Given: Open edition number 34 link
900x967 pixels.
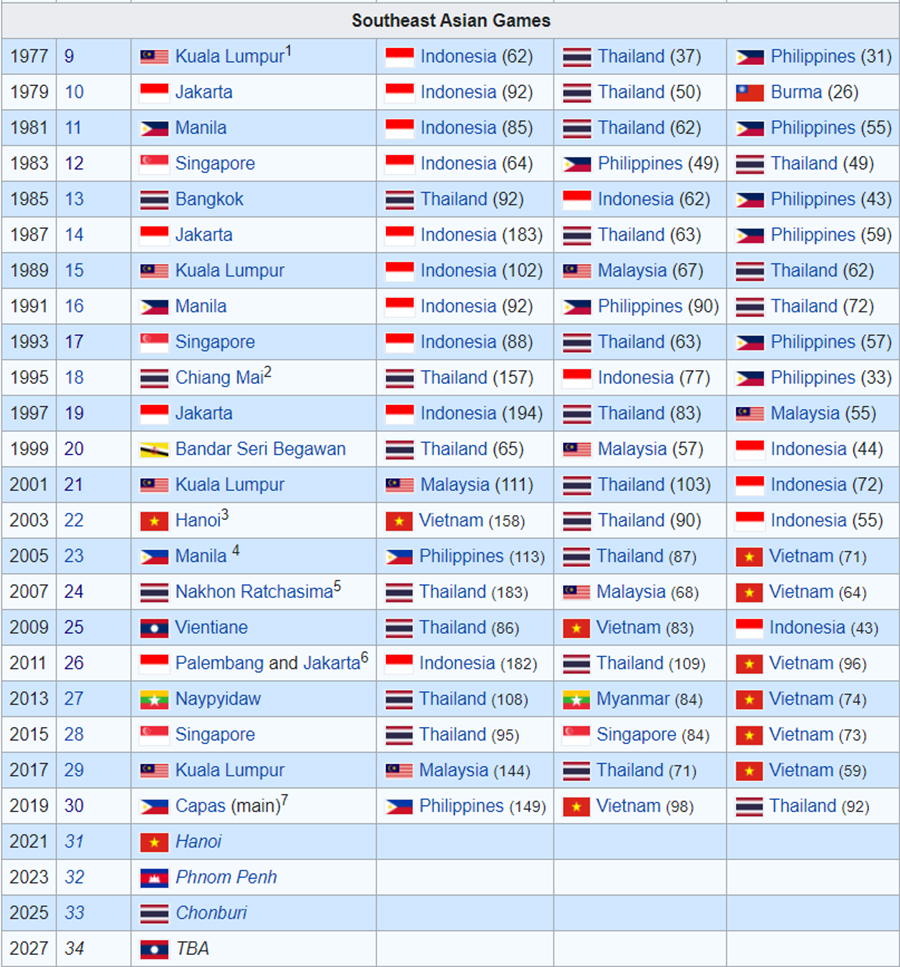Looking at the screenshot, I should [x=74, y=948].
